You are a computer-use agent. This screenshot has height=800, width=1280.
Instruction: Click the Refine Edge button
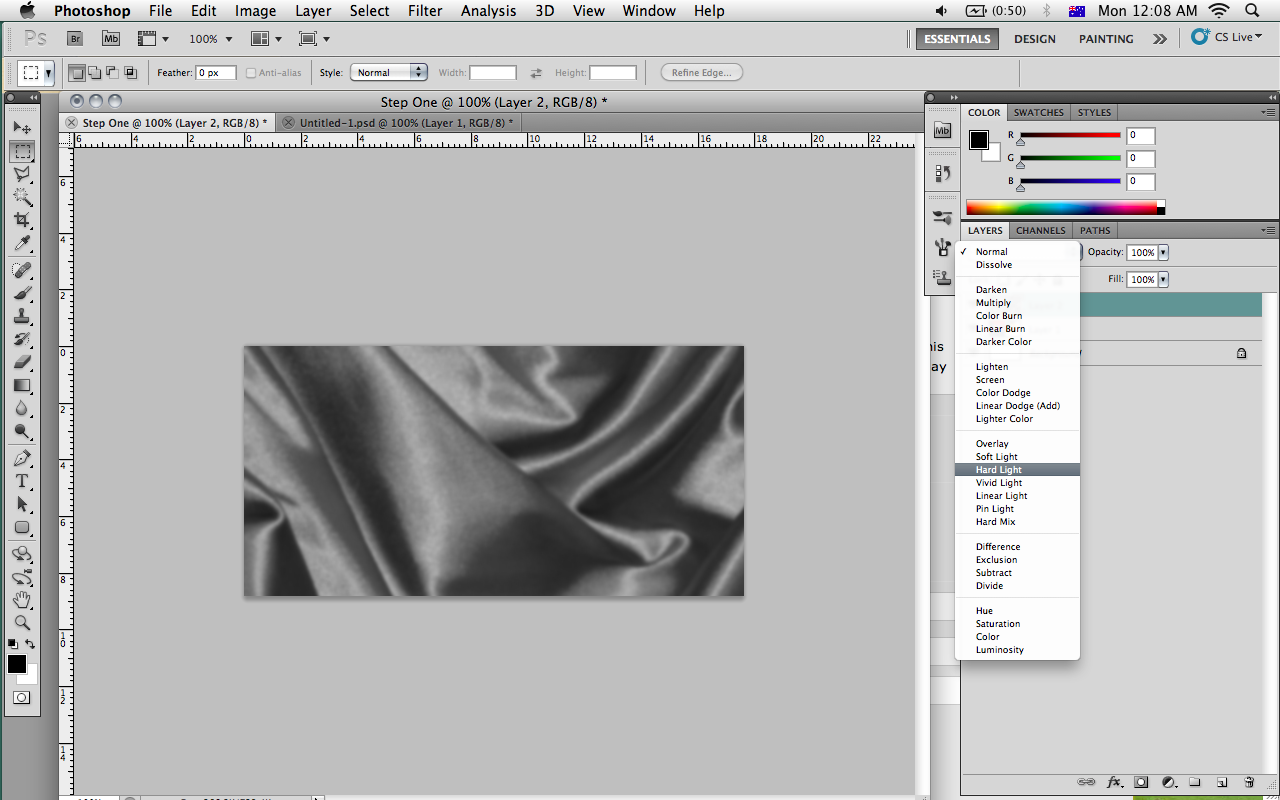pos(701,73)
